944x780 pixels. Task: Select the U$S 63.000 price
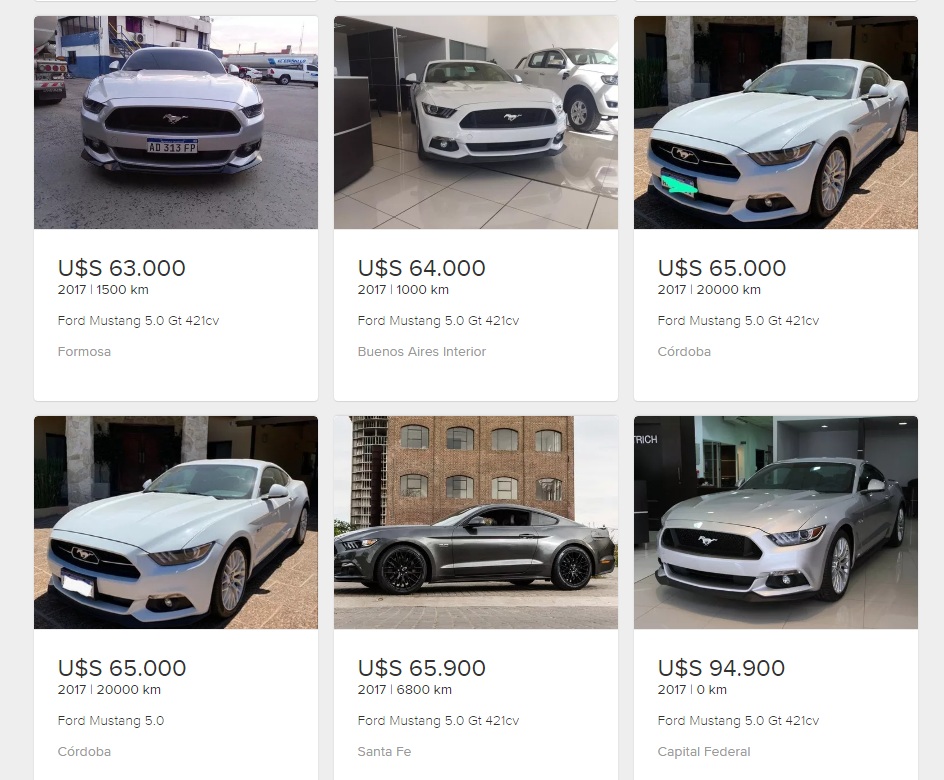pyautogui.click(x=122, y=268)
